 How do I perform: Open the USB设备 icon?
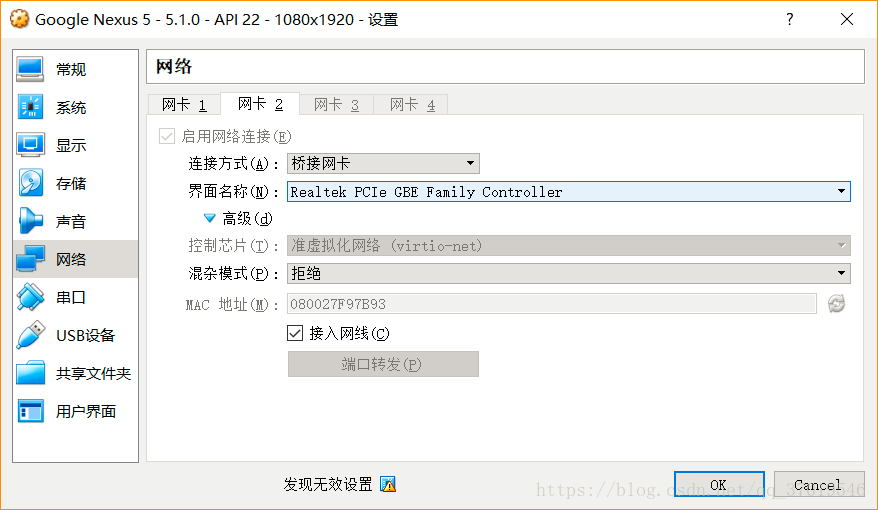(x=30, y=335)
